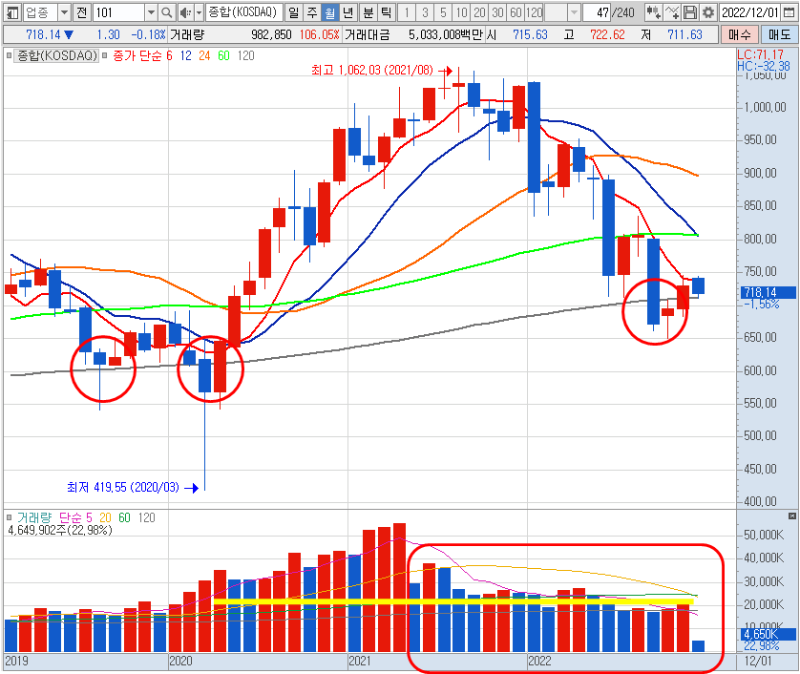Click the pink 5 volume average label

pos(89,517)
